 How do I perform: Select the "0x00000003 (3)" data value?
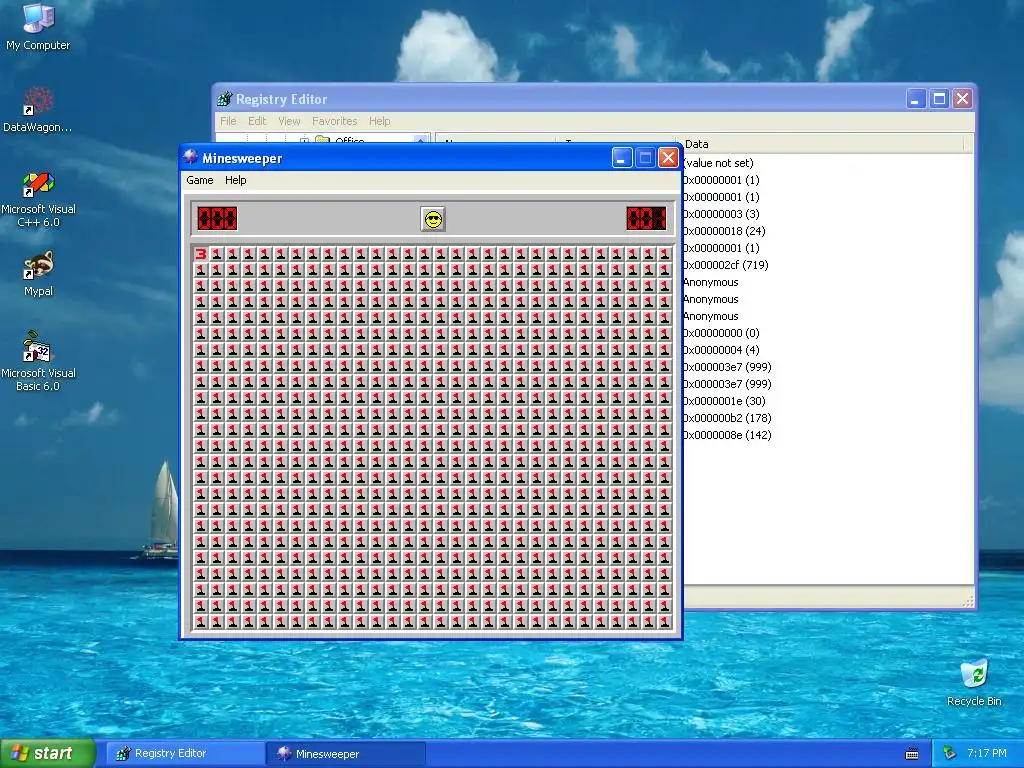click(721, 214)
